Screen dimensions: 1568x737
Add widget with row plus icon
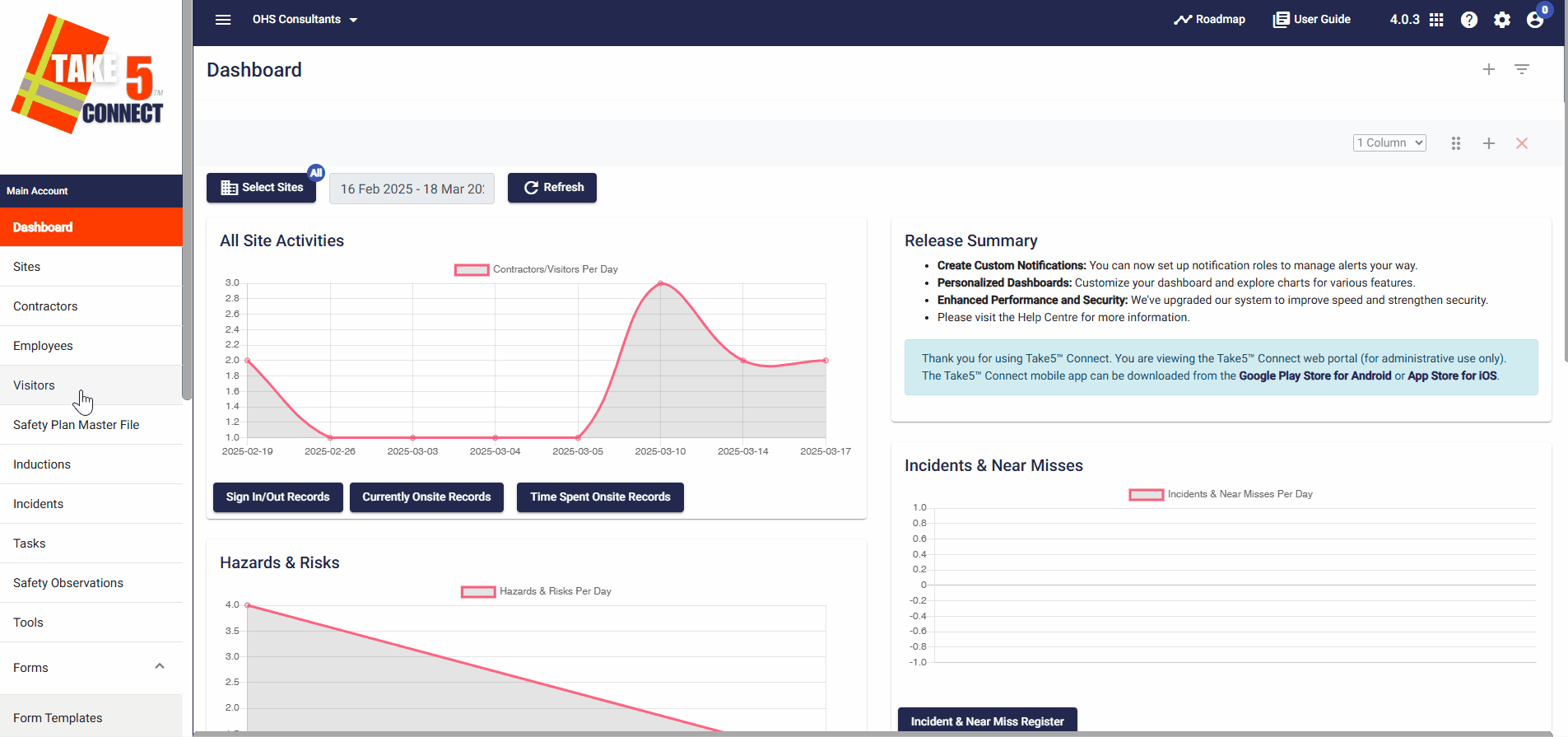[1489, 143]
